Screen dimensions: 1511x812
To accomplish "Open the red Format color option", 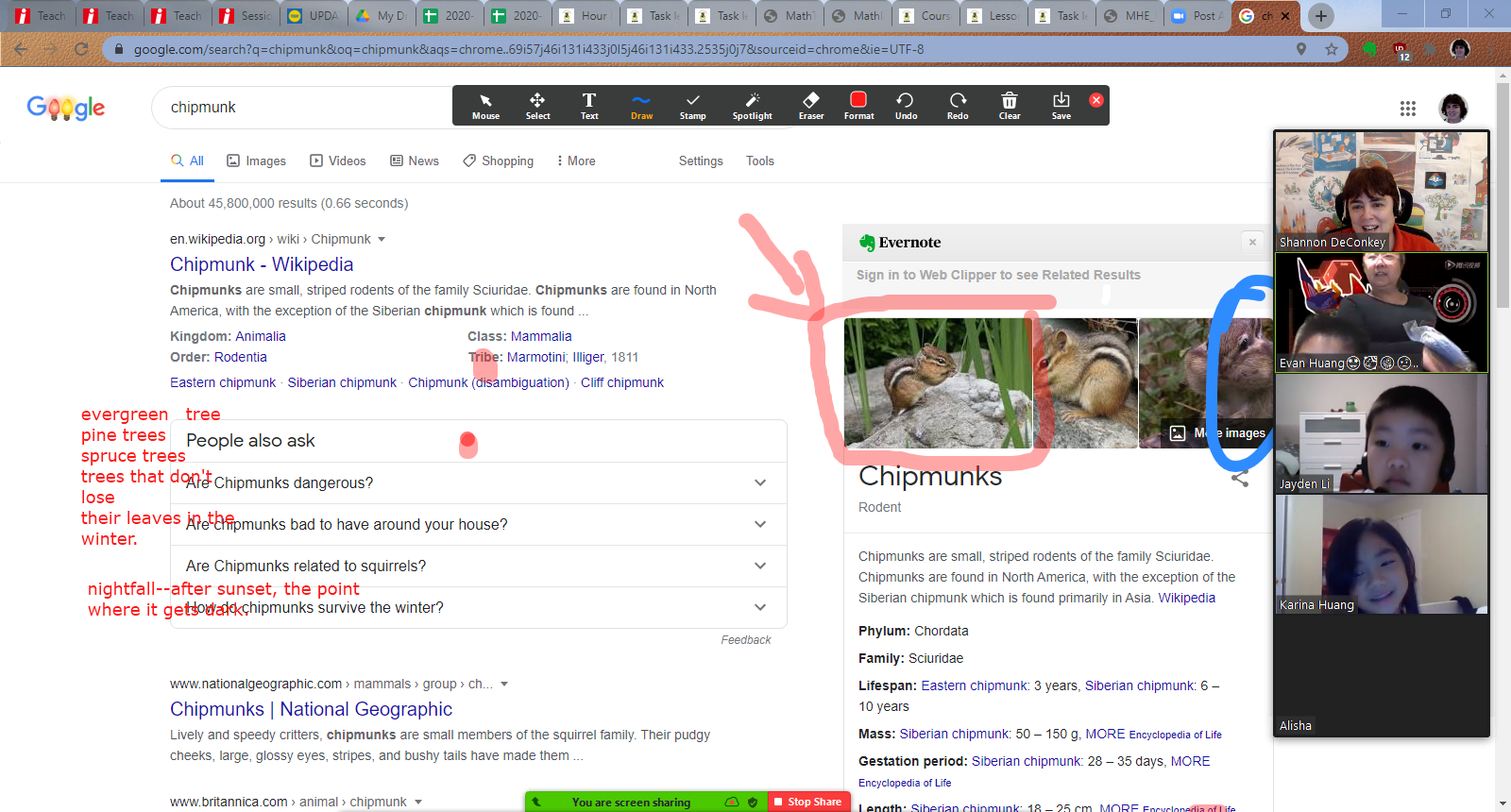I will click(x=858, y=106).
